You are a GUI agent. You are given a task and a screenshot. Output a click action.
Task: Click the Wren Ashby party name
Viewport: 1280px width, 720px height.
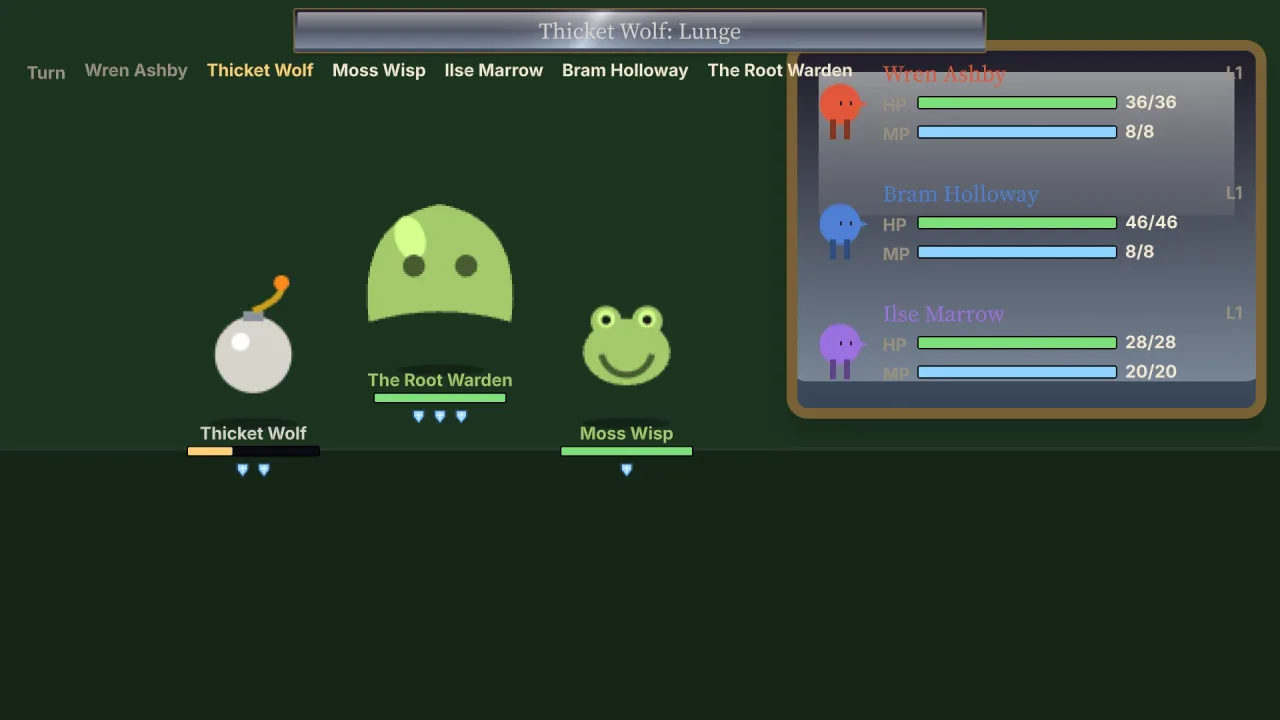pos(944,74)
